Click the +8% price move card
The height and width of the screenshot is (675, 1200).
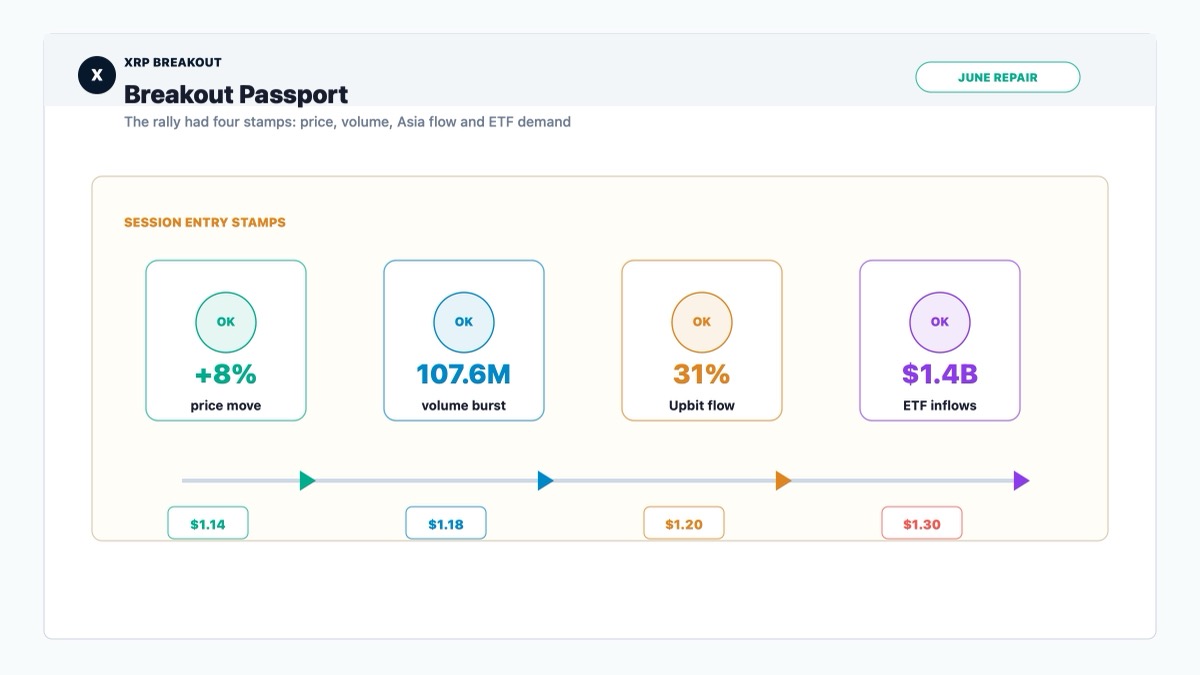[226, 340]
